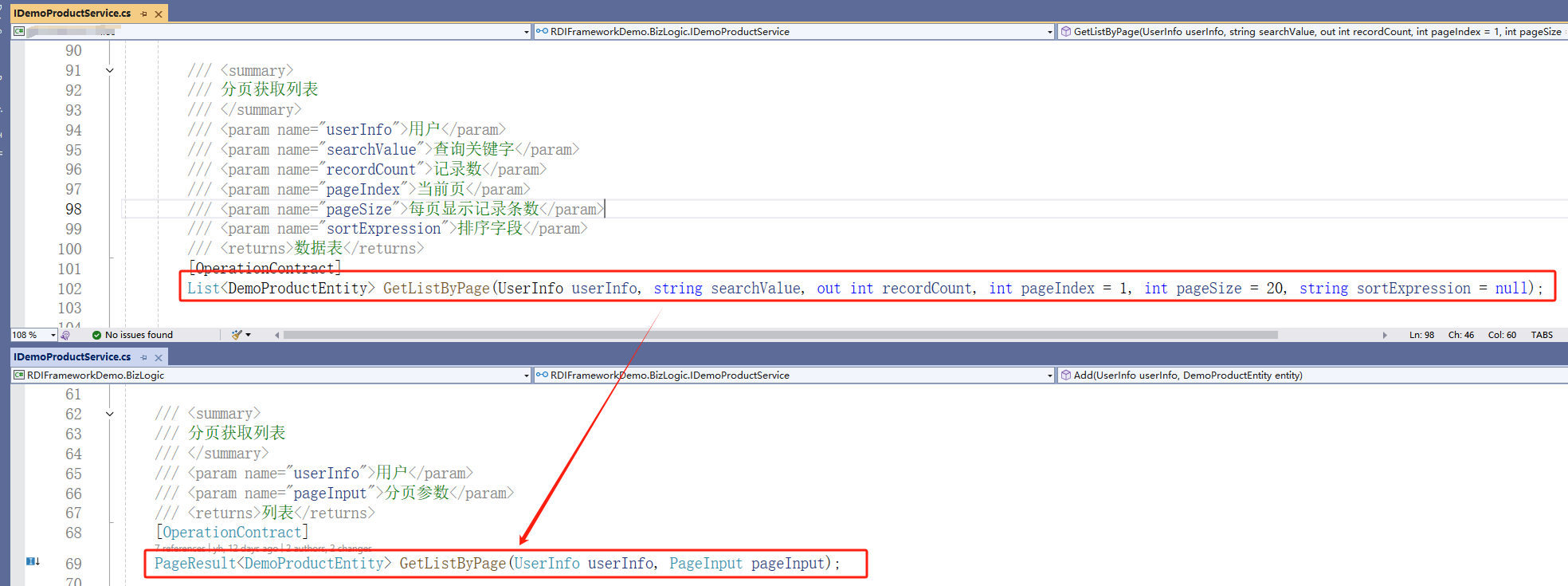Click the horizontal scrollbar right arrow

(x=1385, y=335)
